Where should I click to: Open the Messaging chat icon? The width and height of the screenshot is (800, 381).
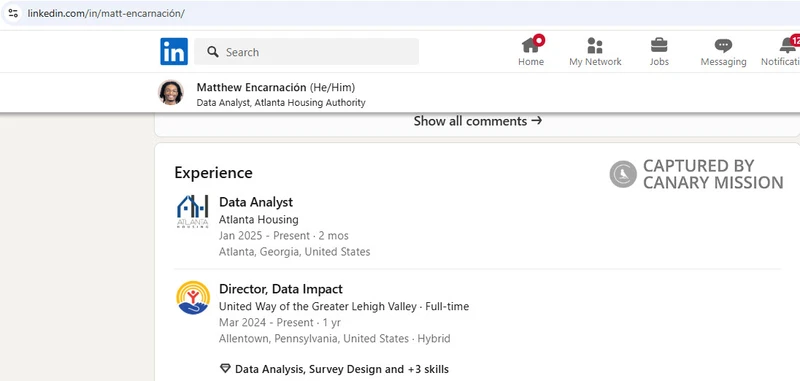click(x=723, y=46)
